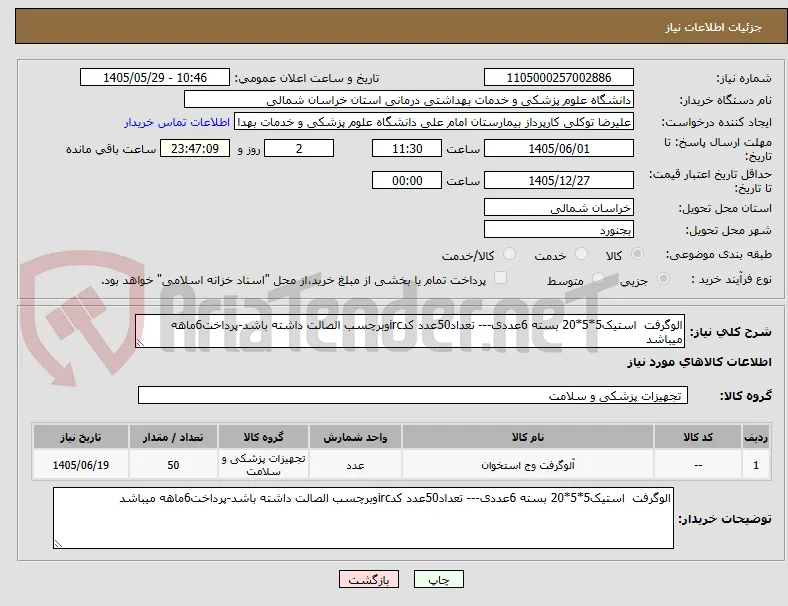Click the delivery province field خراسان شمالی
Screen dimensions: 788x606
pyautogui.click(x=559, y=208)
